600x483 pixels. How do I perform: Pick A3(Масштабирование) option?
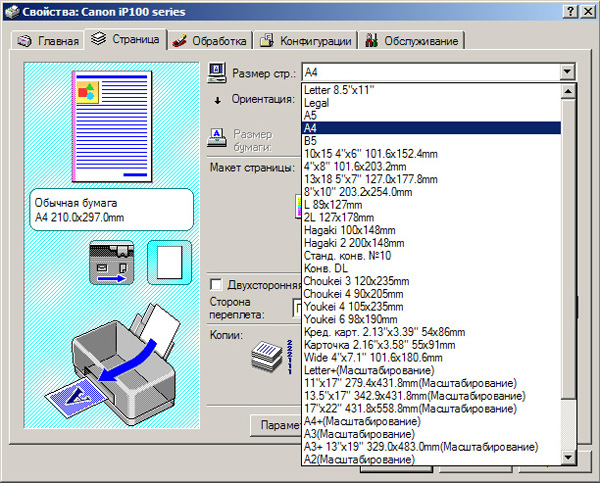click(431, 434)
